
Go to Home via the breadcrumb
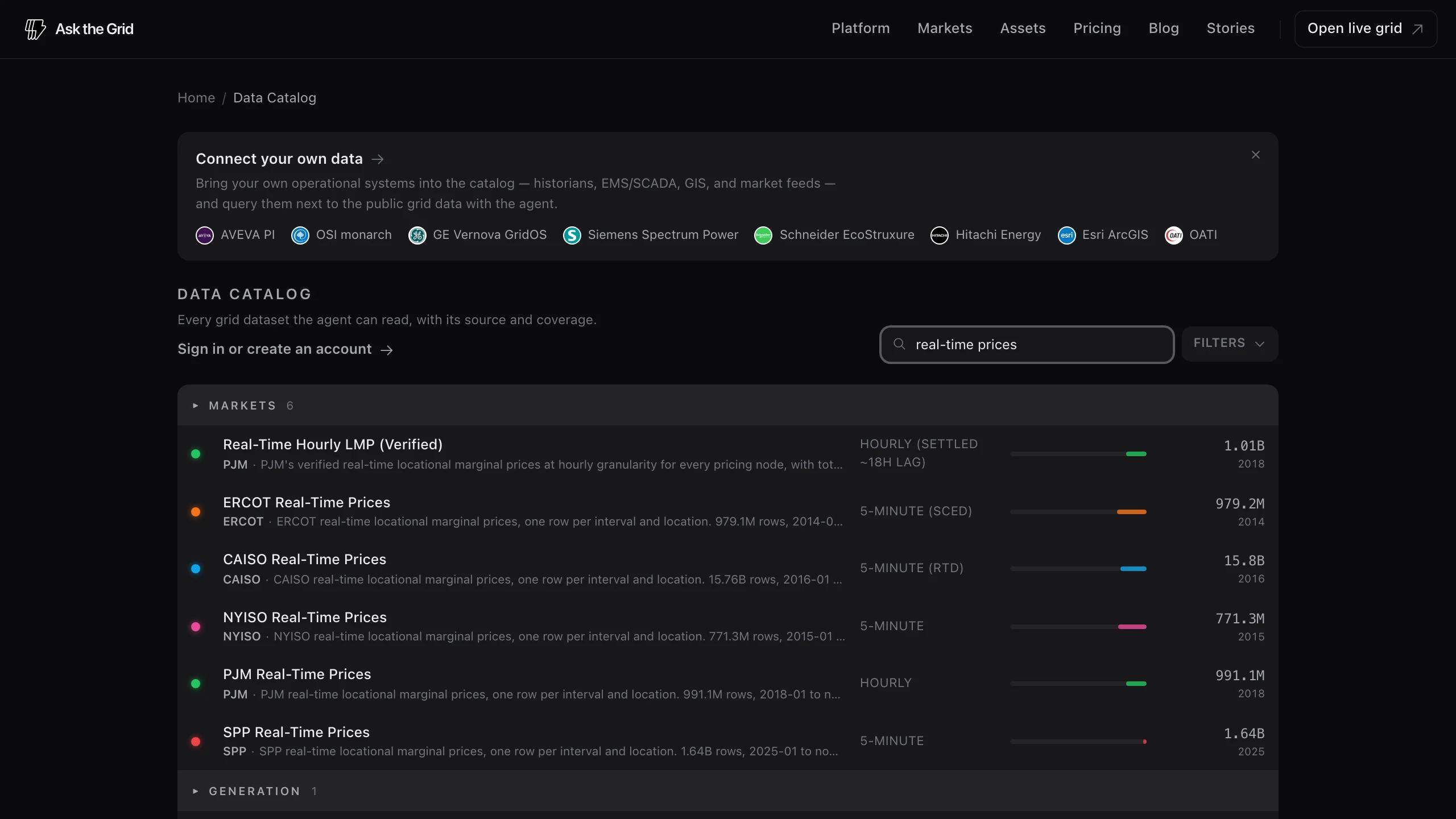pyautogui.click(x=196, y=98)
